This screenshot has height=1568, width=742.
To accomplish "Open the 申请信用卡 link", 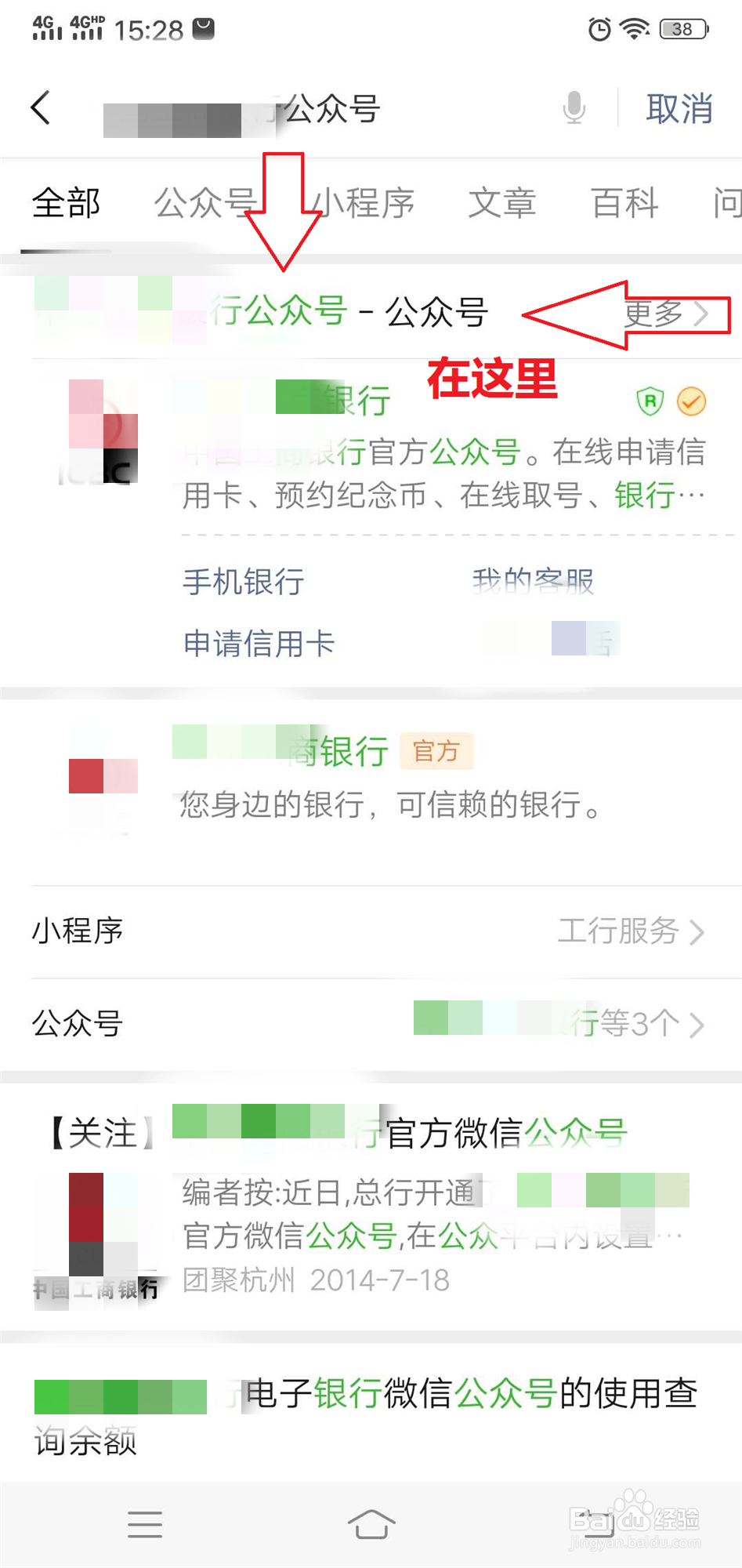I will pyautogui.click(x=259, y=643).
